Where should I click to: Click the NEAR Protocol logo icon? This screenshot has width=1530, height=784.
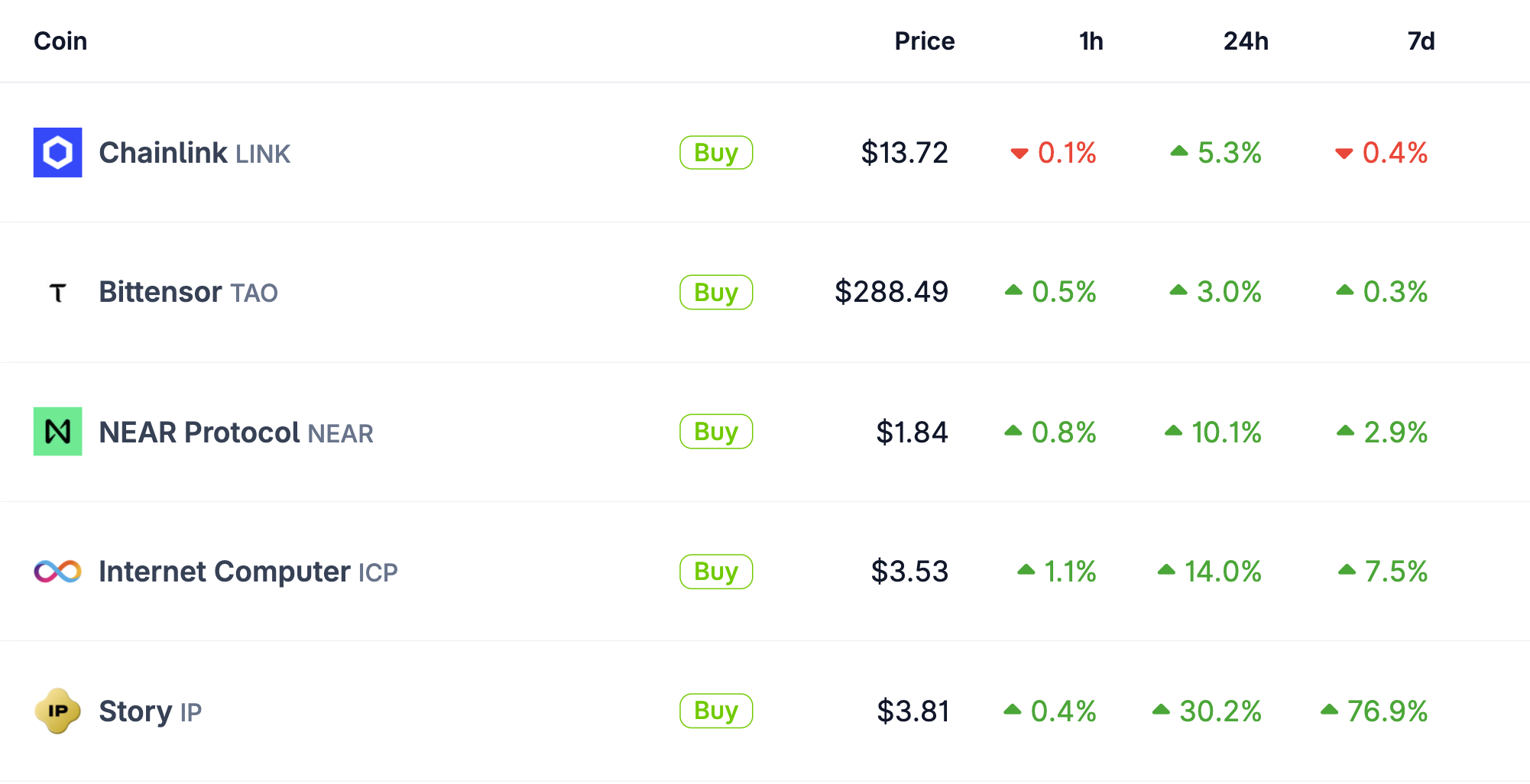pos(57,432)
